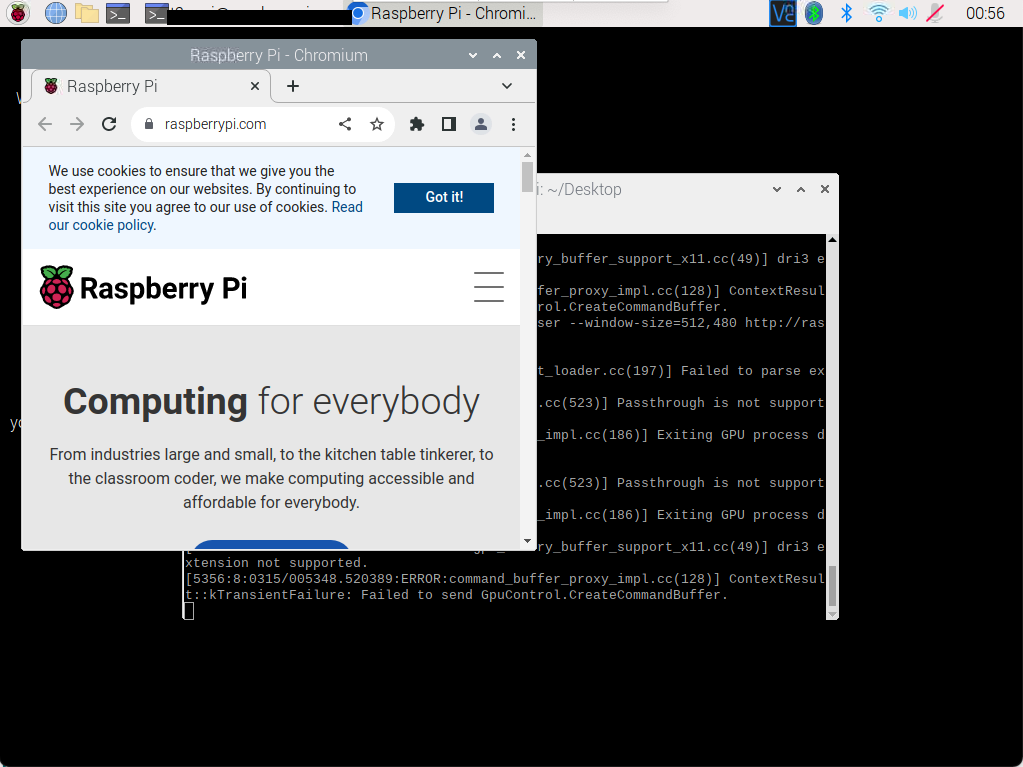Go back with the browser back arrow
Viewport: 1023px width, 767px height.
[45, 124]
